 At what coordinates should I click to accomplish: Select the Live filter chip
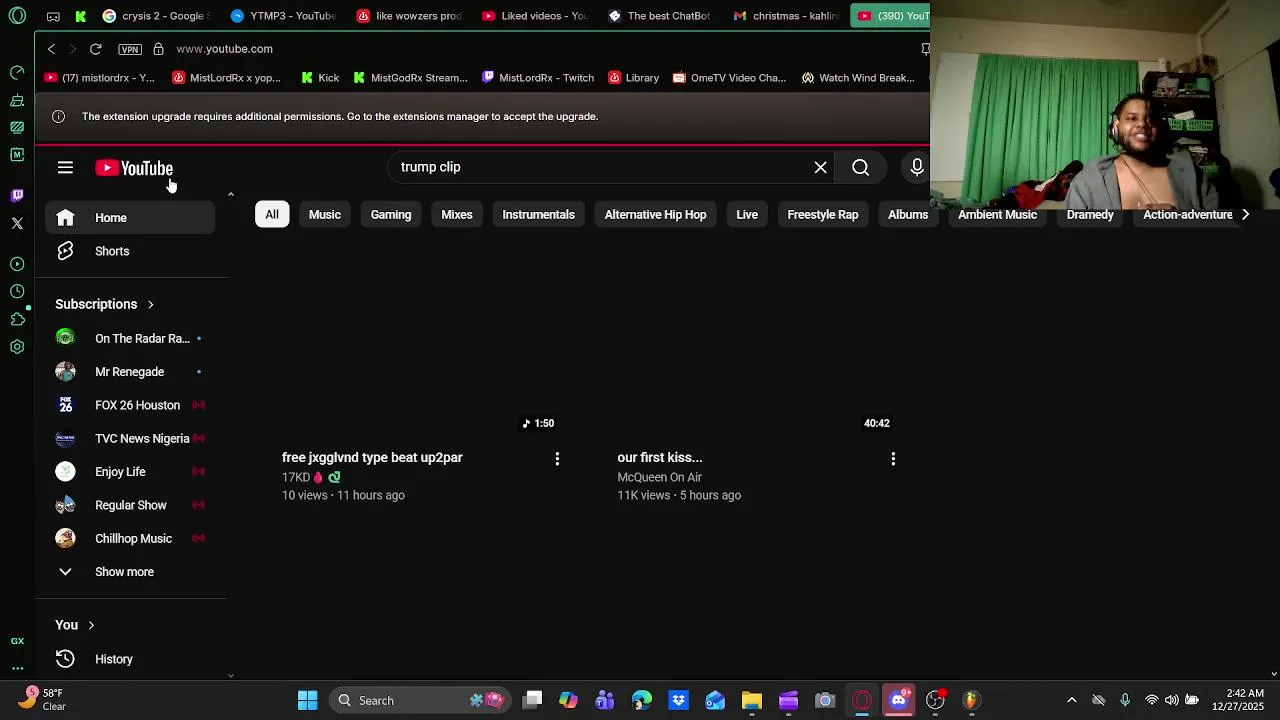click(747, 214)
